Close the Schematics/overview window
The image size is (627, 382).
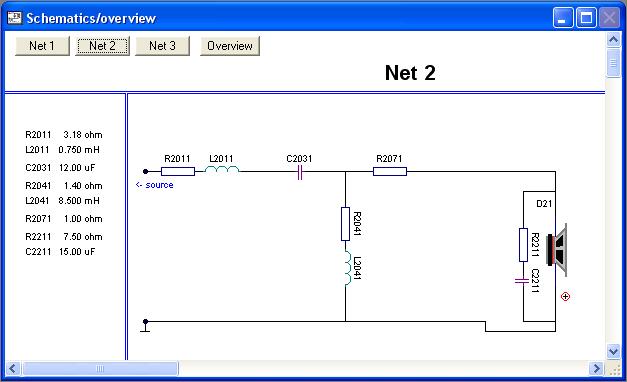point(609,18)
